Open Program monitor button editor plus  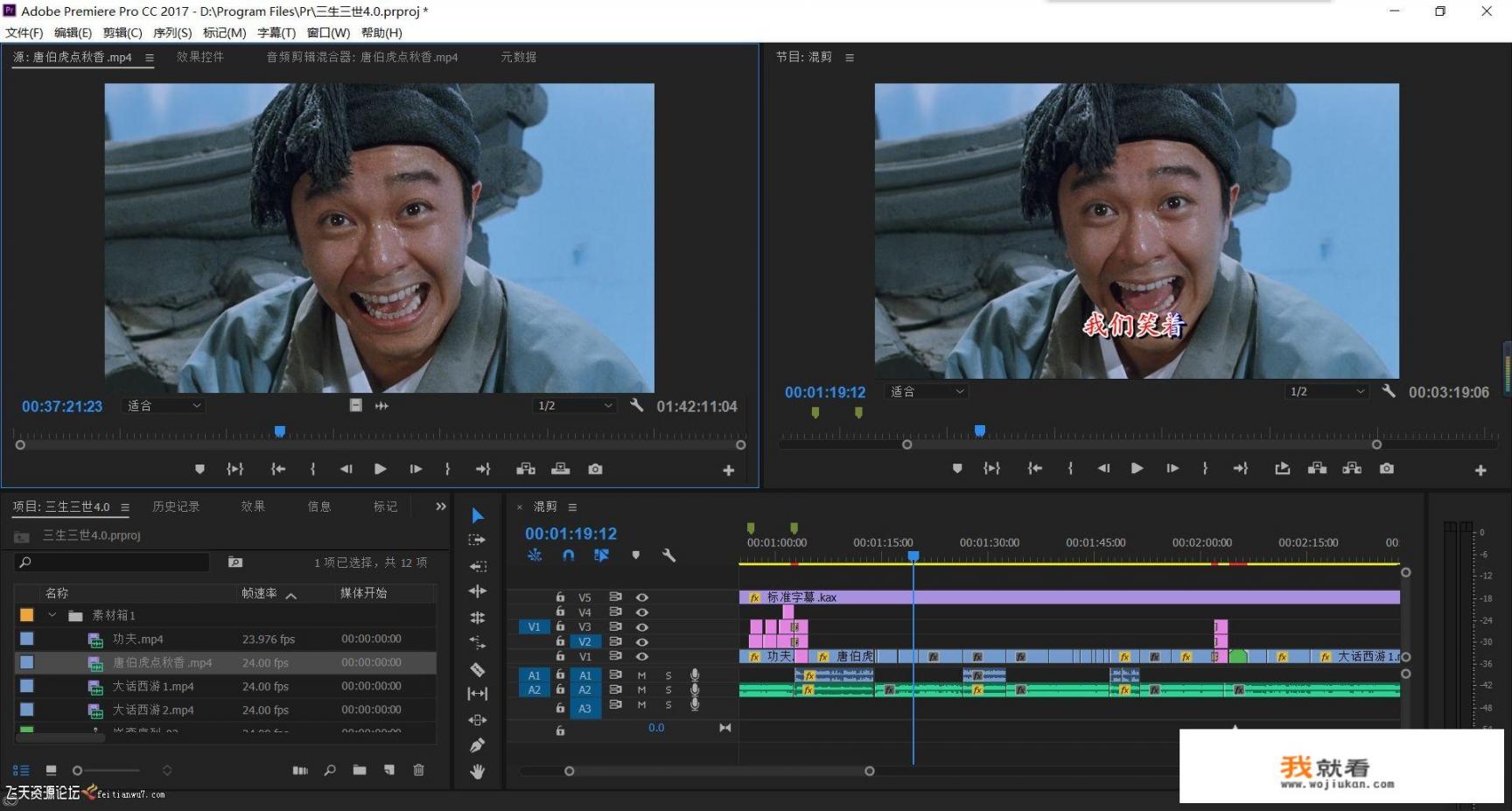pyautogui.click(x=1480, y=471)
